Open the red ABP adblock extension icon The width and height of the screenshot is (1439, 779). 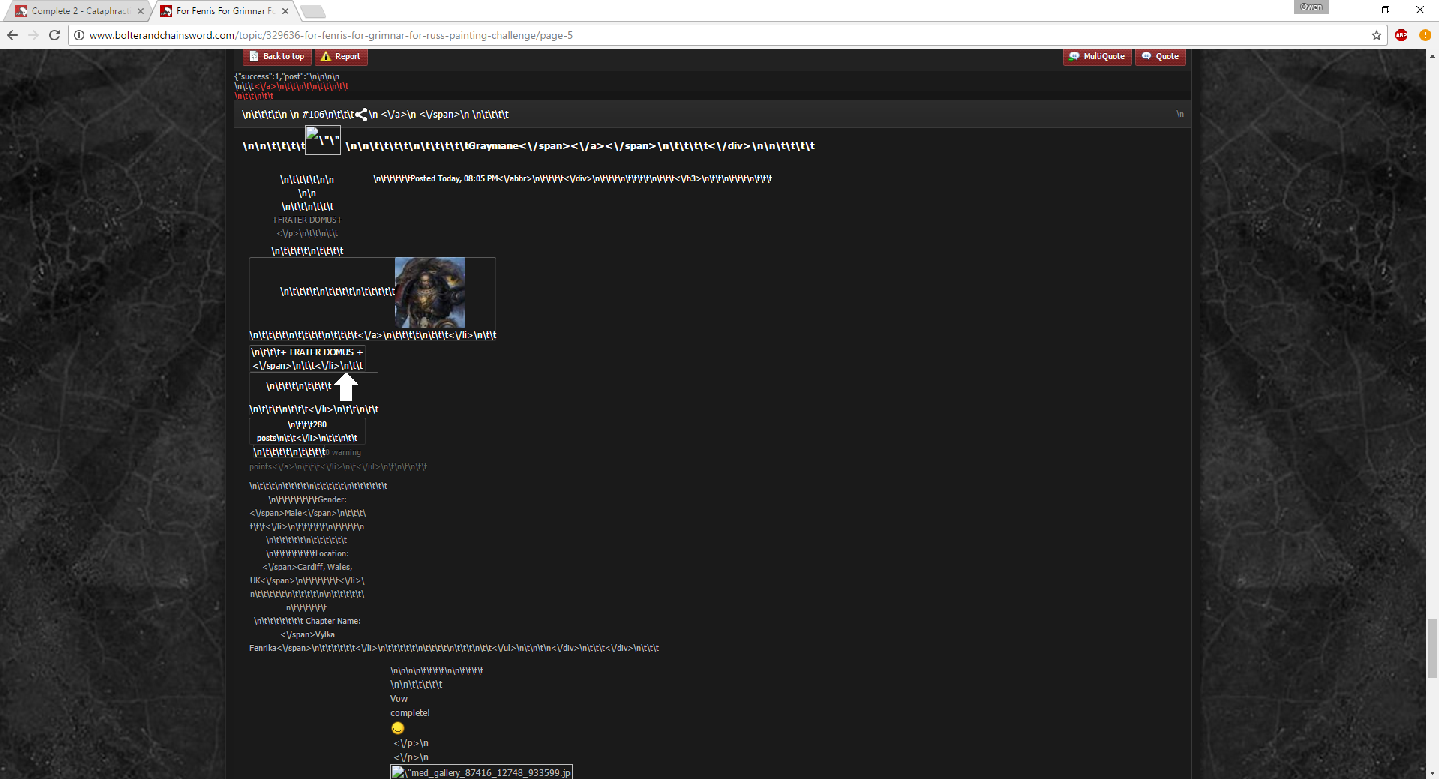(x=1401, y=35)
